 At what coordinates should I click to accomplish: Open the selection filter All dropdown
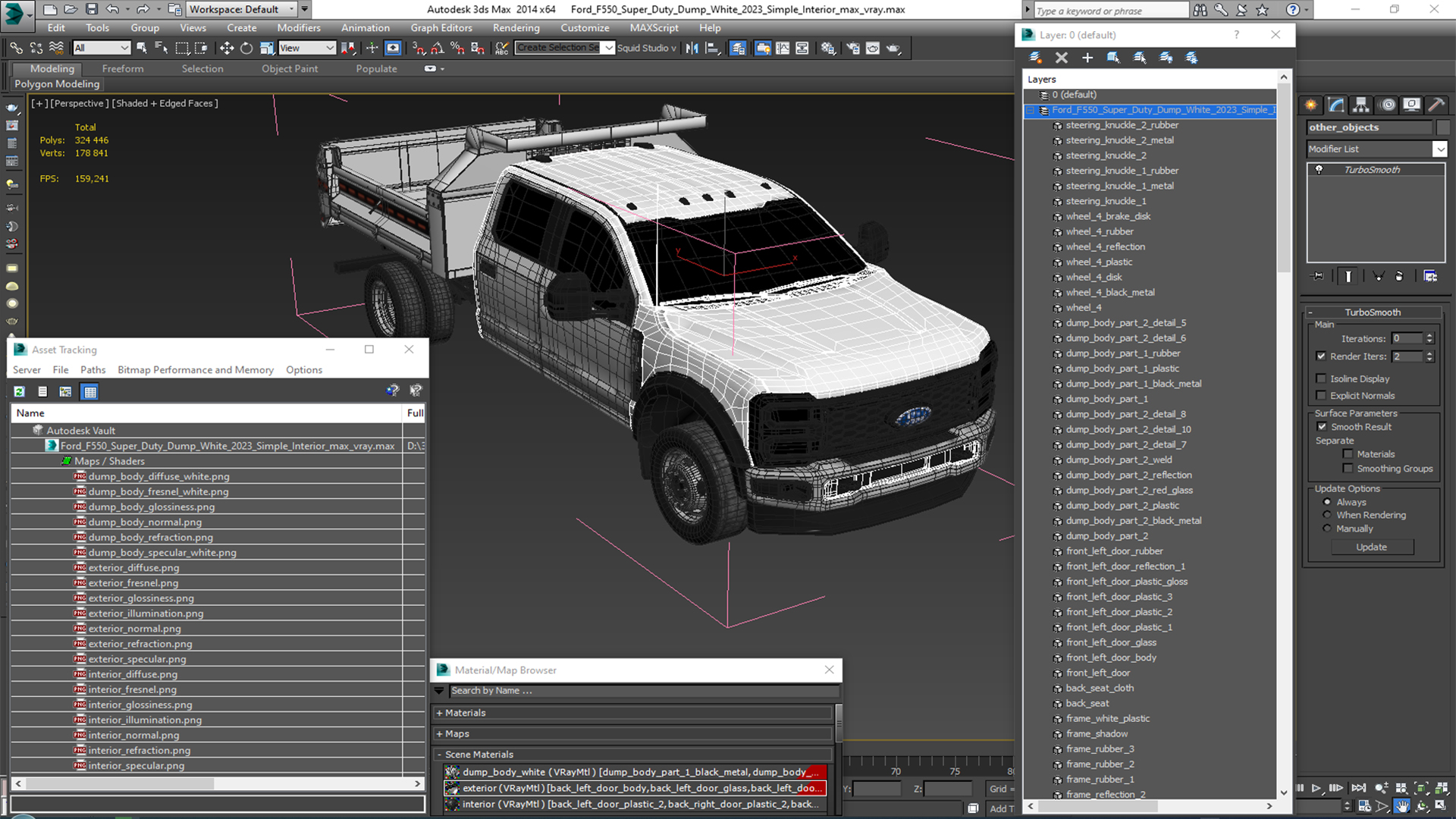point(102,48)
